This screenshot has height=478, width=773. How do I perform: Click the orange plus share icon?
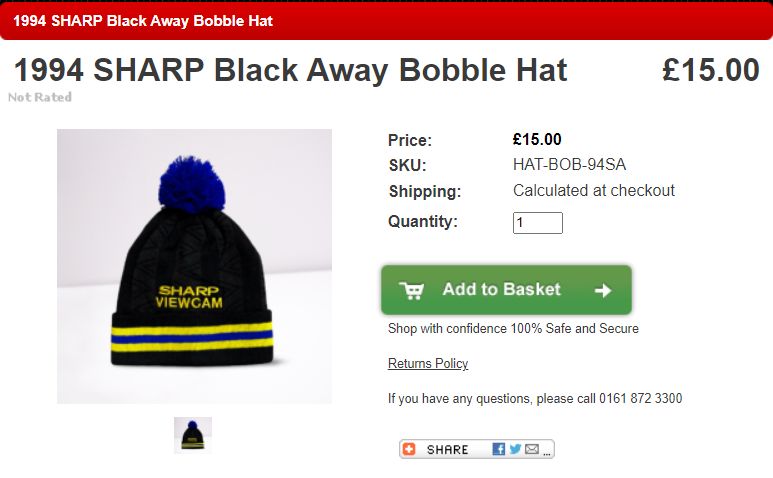tap(409, 449)
